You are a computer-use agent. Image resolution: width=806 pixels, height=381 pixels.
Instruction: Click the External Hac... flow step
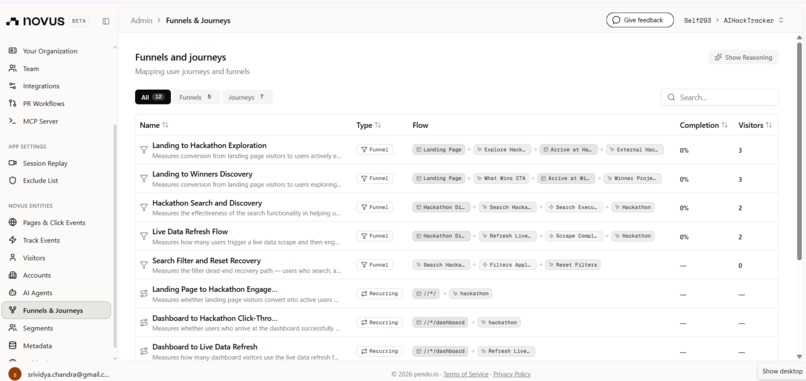(635, 150)
